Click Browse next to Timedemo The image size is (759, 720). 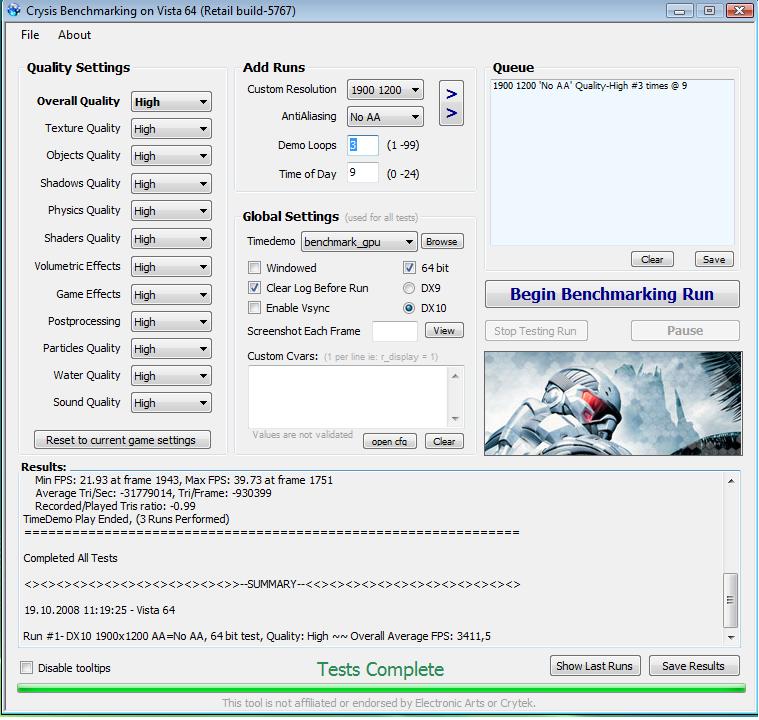pyautogui.click(x=442, y=241)
